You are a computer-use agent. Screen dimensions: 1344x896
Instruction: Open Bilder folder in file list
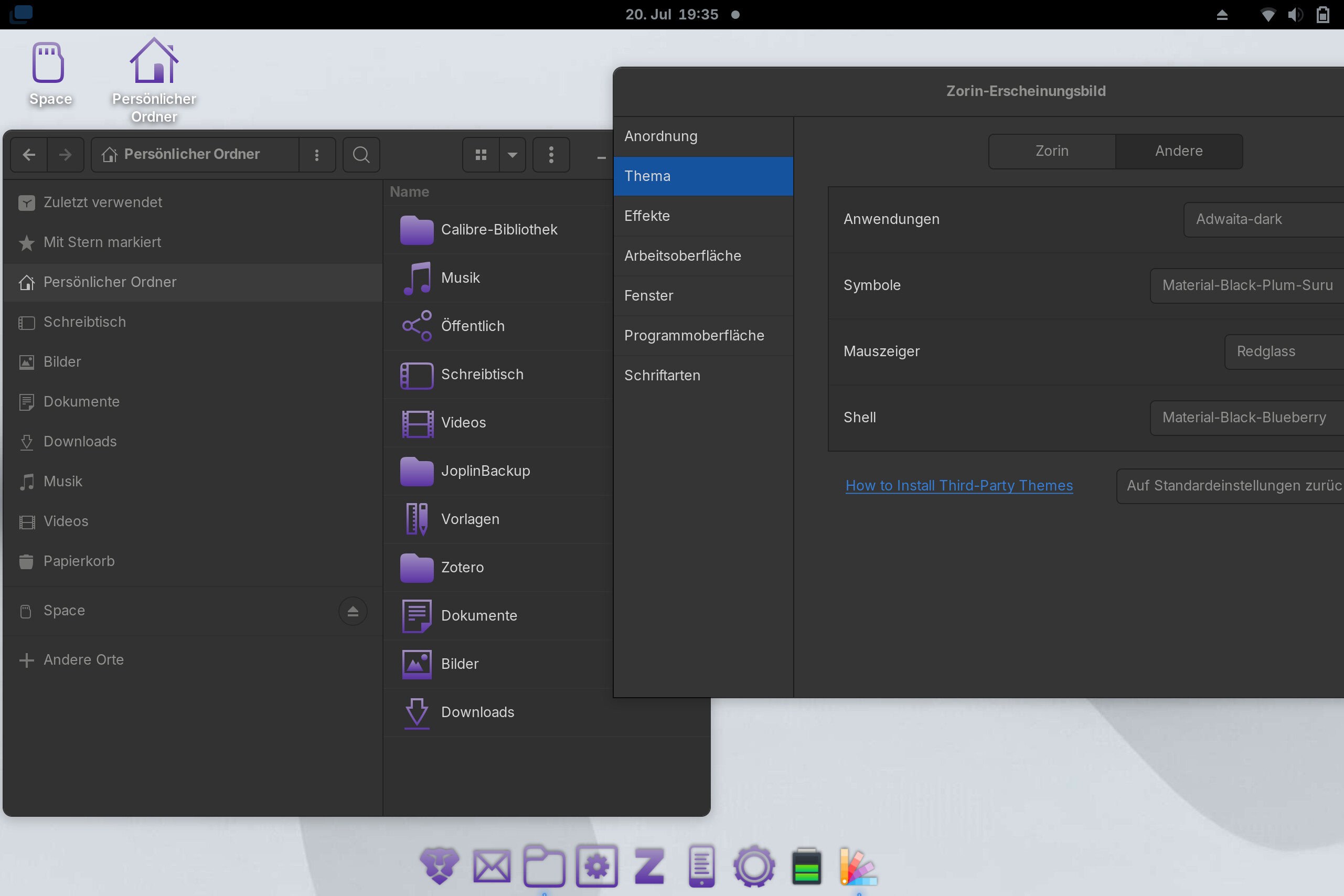click(x=499, y=664)
